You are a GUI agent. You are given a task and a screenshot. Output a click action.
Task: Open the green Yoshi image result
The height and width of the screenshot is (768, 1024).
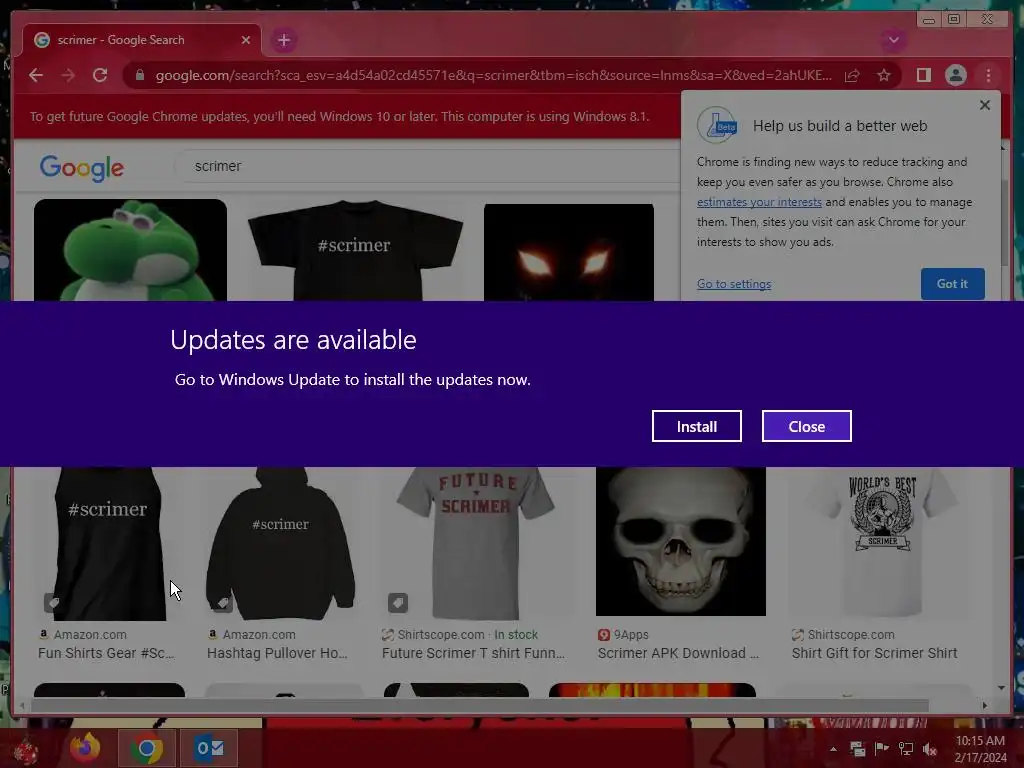tap(130, 250)
